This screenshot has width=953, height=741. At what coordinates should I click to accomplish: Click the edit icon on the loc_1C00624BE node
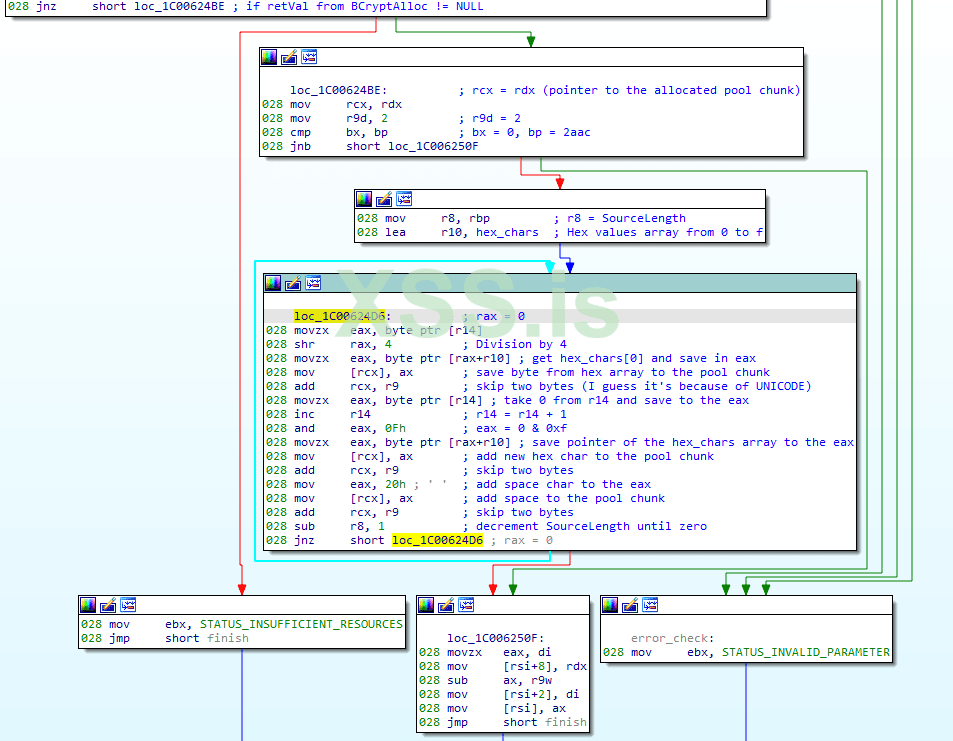(289, 58)
